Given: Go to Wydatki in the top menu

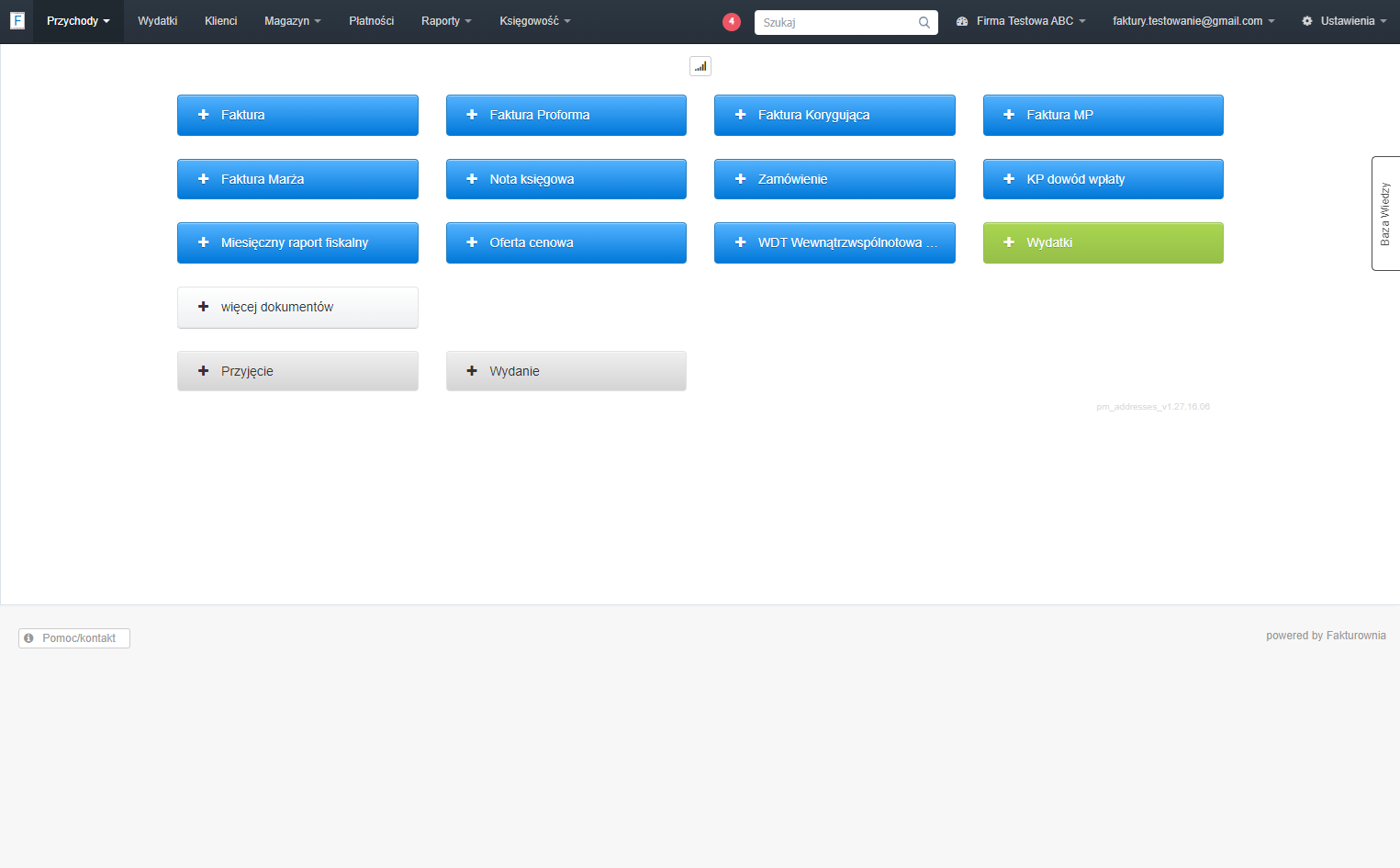Looking at the screenshot, I should 158,21.
